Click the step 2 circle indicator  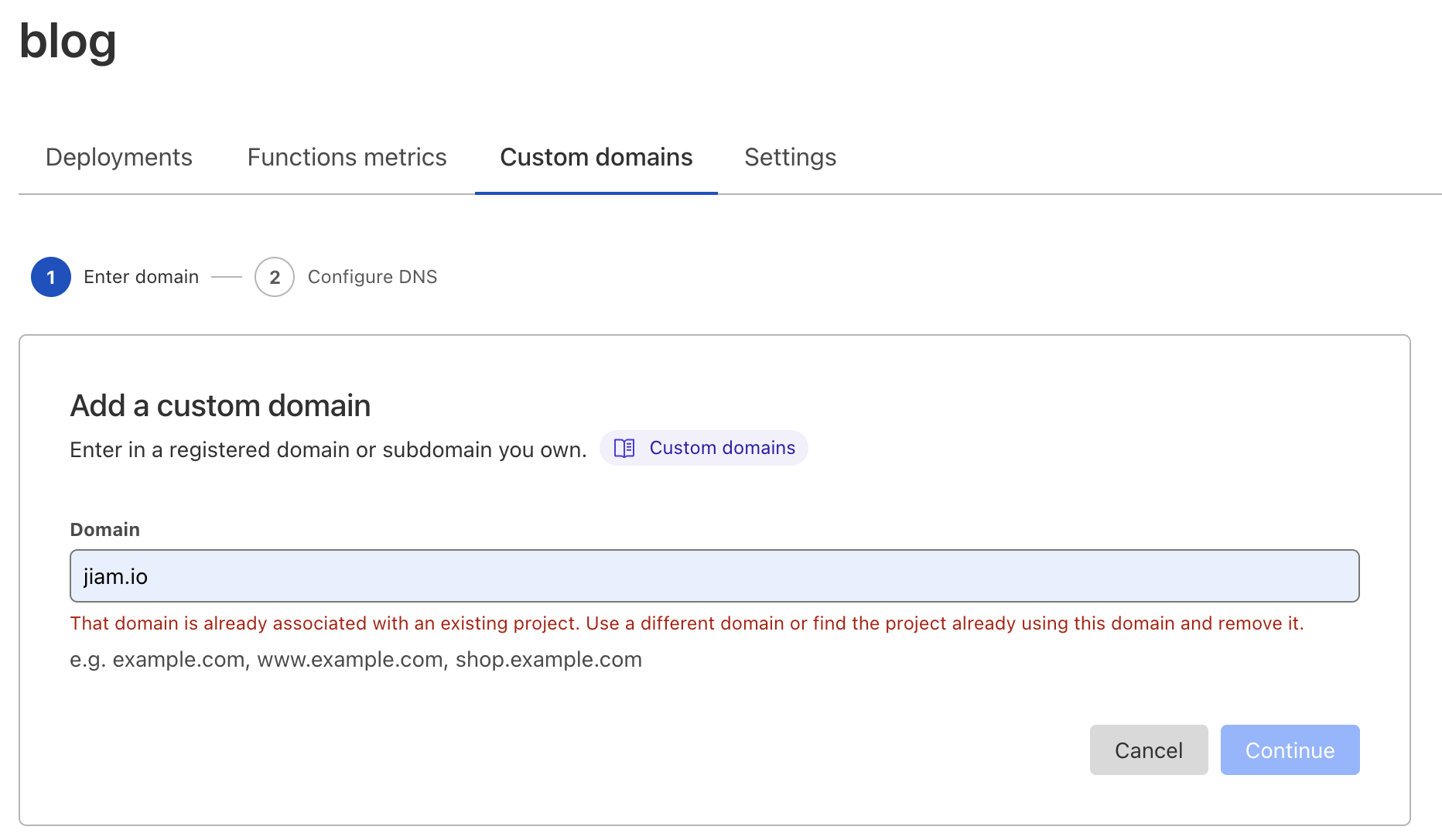(x=275, y=277)
